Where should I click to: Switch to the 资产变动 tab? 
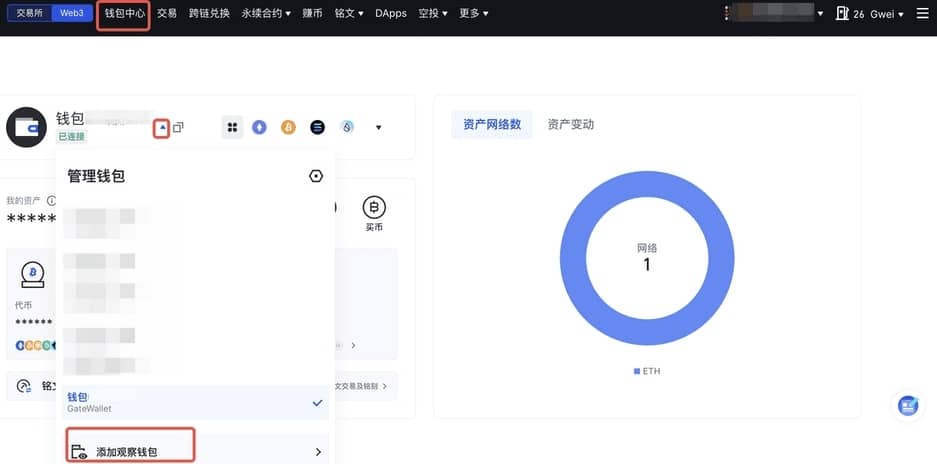[x=570, y=124]
